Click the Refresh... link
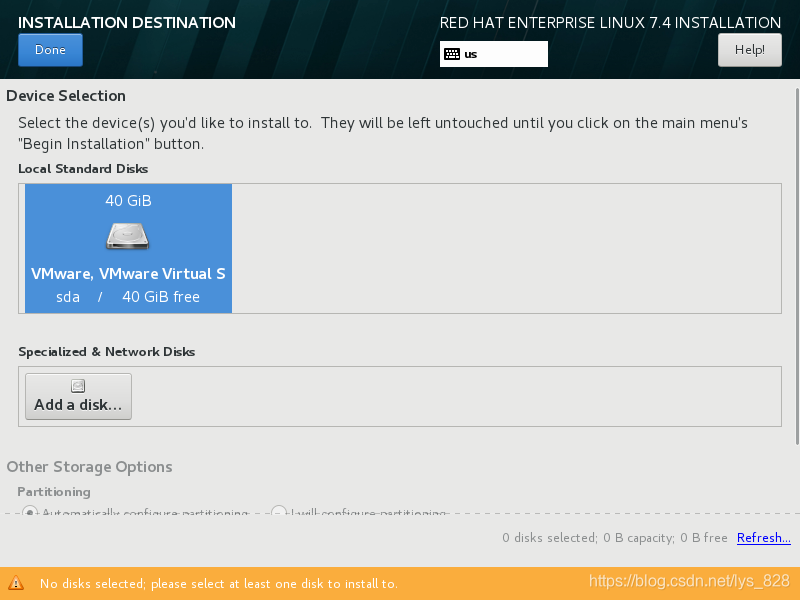This screenshot has height=600, width=800. (764, 538)
